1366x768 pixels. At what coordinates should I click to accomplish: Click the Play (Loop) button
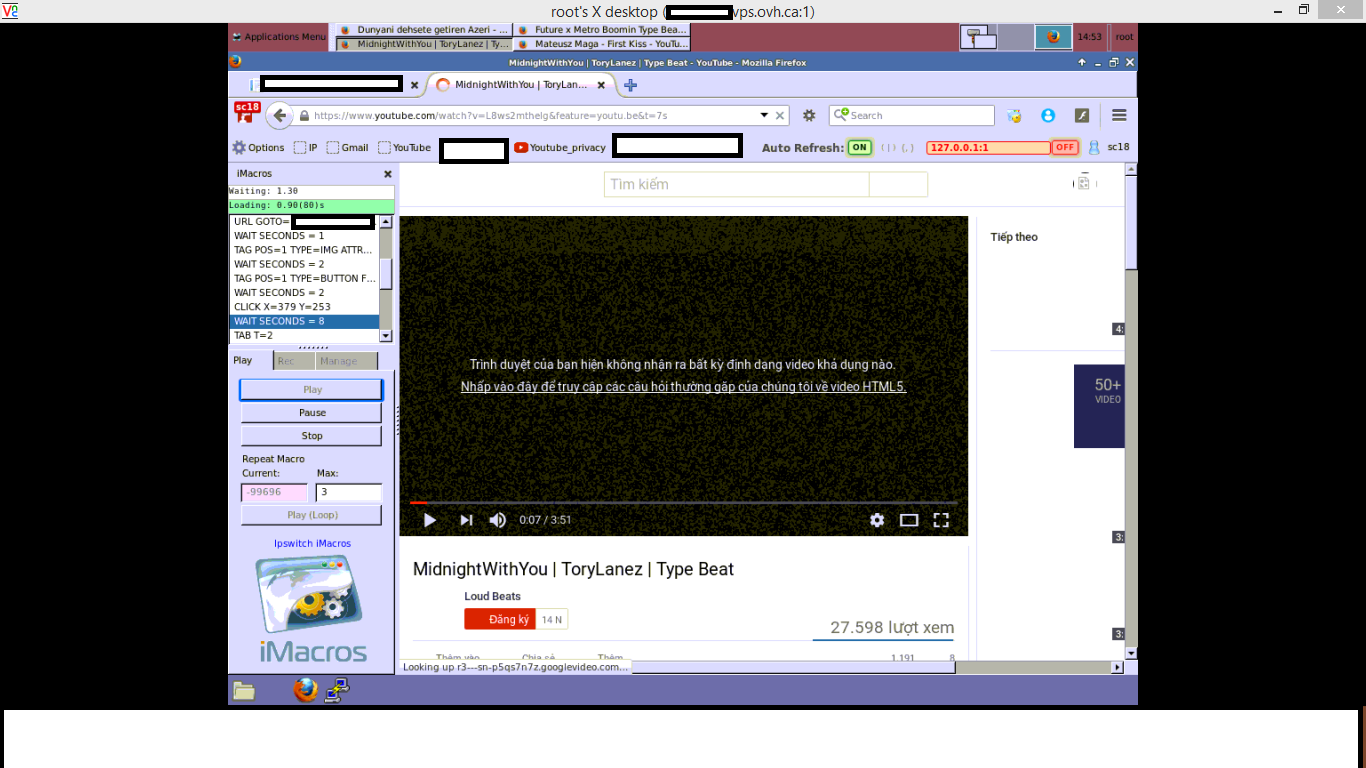311,515
